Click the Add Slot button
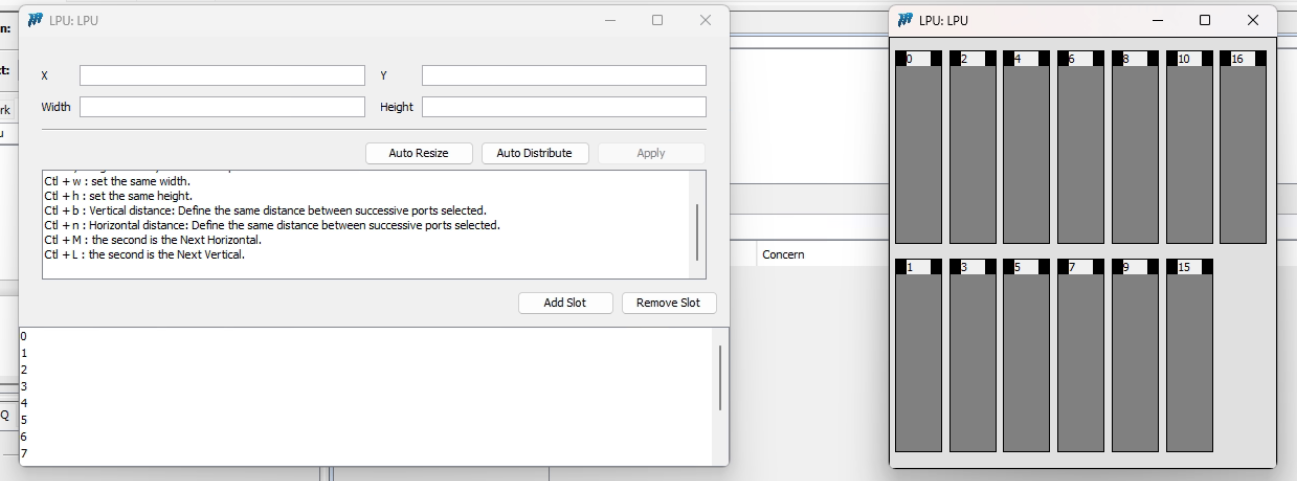The width and height of the screenshot is (1297, 481). 564,303
